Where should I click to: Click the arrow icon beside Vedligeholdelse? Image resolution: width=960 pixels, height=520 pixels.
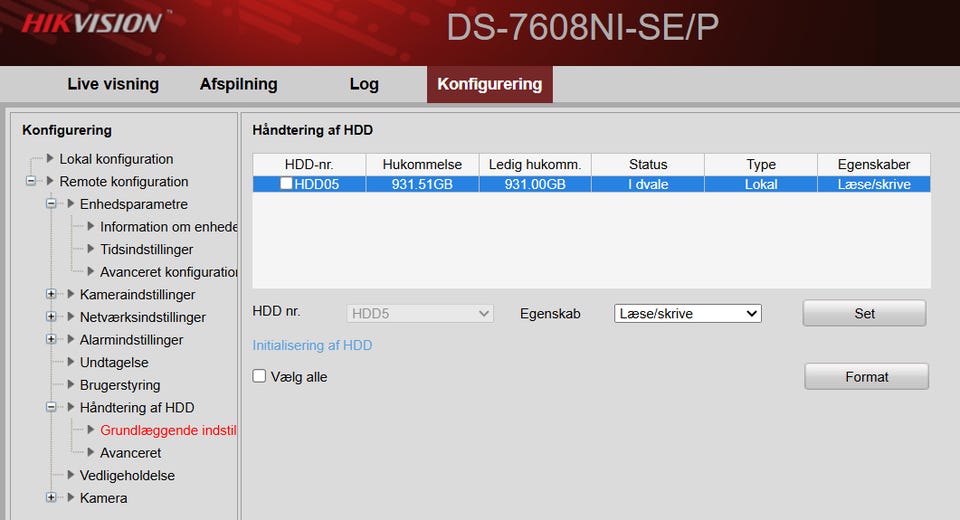pyautogui.click(x=70, y=475)
